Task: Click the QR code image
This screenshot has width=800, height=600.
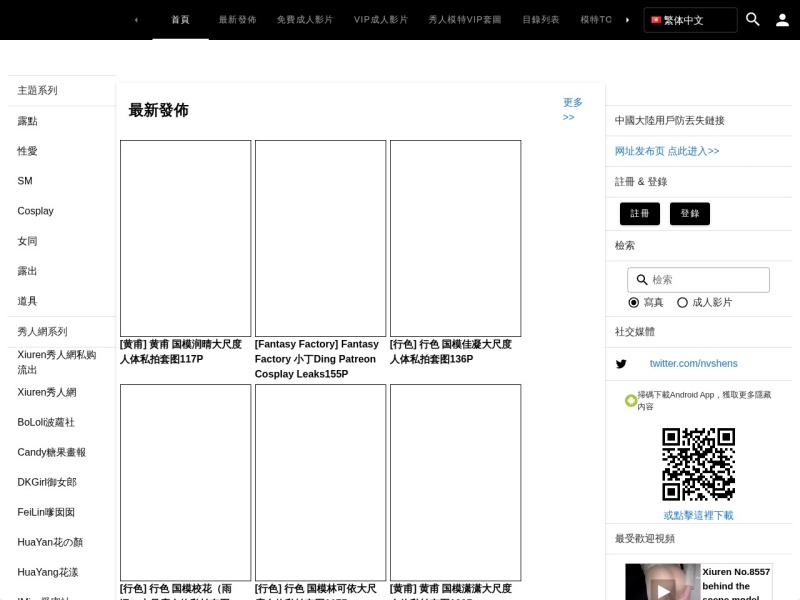Action: [698, 464]
